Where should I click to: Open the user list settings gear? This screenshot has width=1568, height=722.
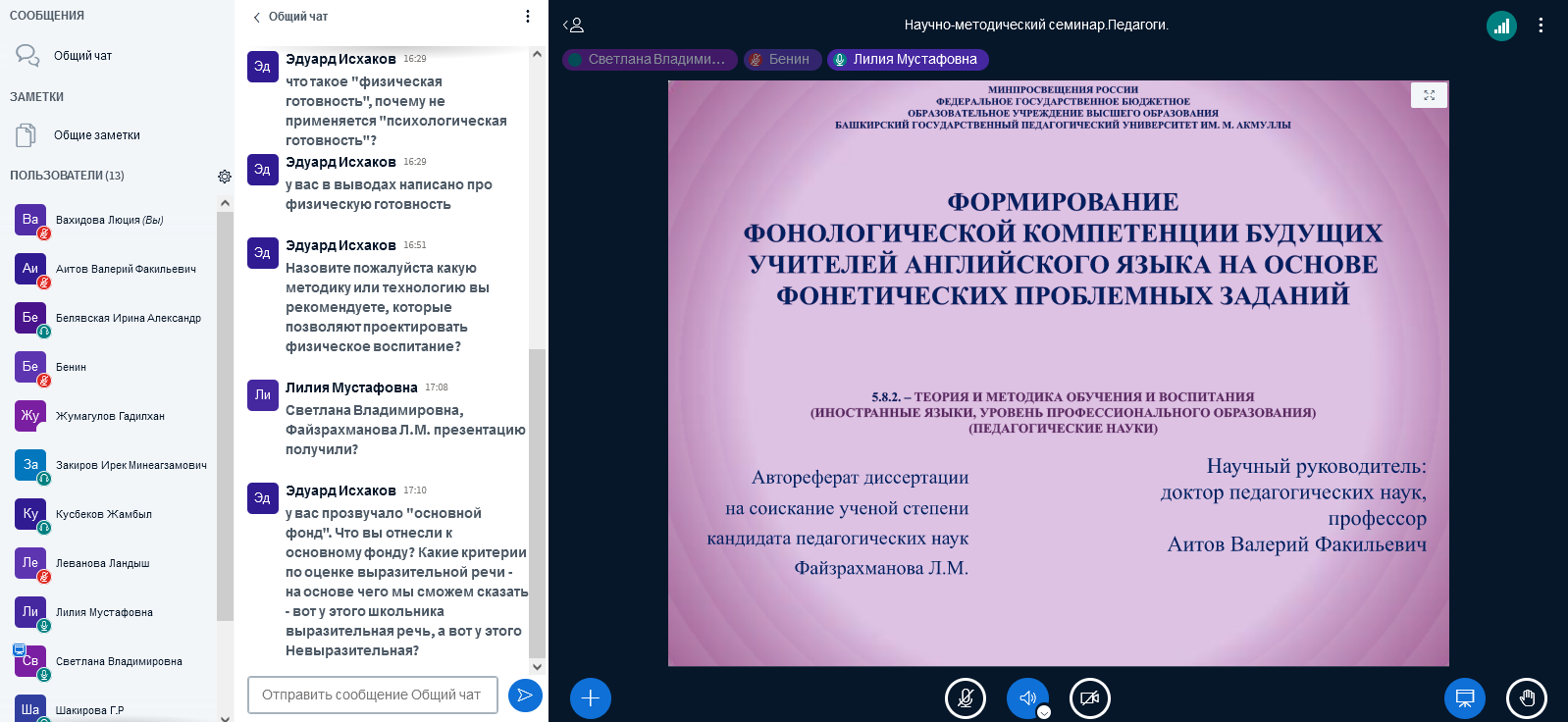click(x=225, y=177)
